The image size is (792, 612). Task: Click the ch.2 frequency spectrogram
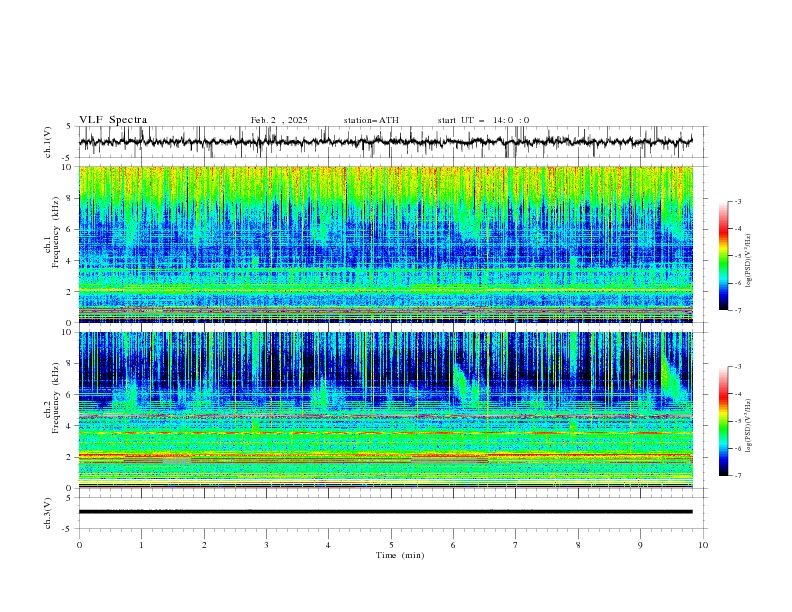click(x=386, y=410)
